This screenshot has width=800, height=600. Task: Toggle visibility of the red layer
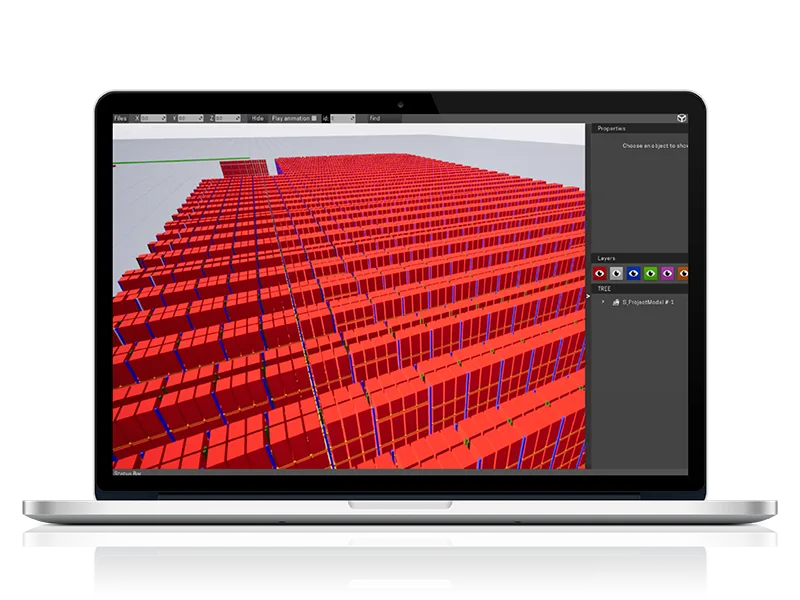pyautogui.click(x=599, y=274)
